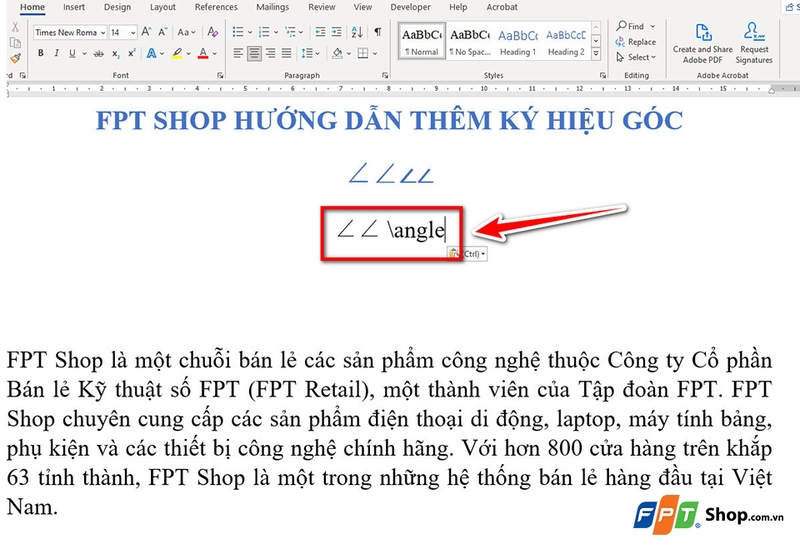Expand the Find dropdown arrow
The width and height of the screenshot is (800, 549).
coord(653,26)
